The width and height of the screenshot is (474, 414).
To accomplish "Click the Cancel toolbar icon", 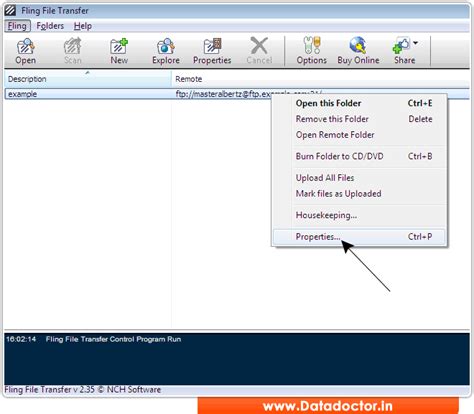I will coord(259,51).
